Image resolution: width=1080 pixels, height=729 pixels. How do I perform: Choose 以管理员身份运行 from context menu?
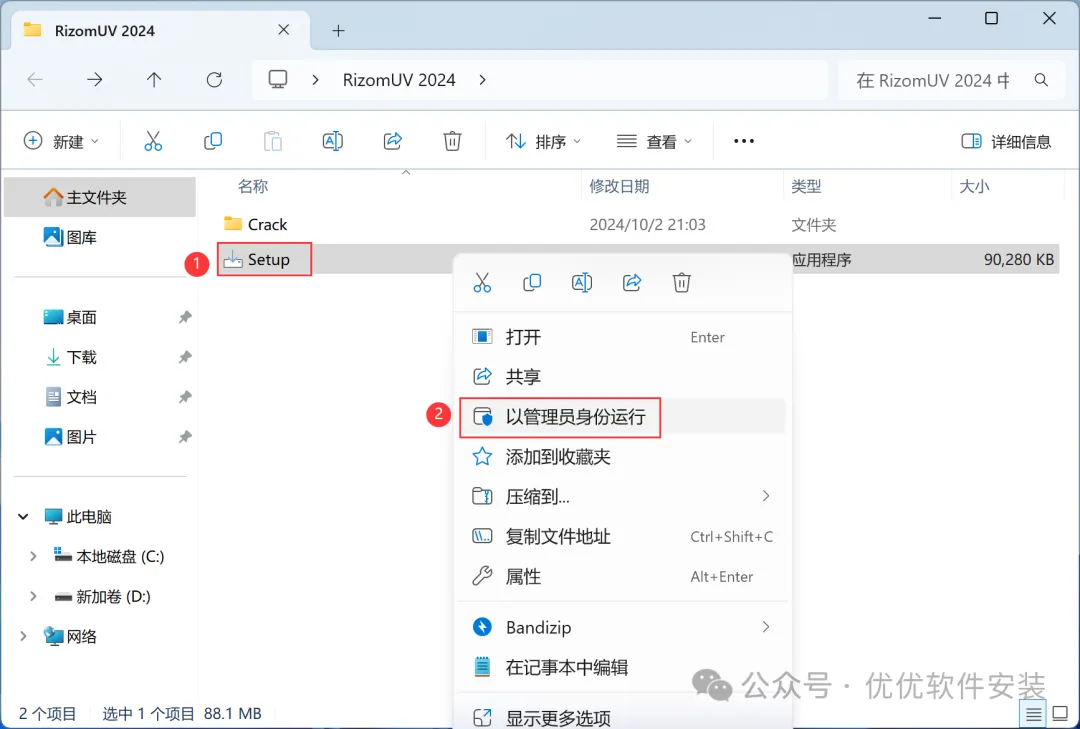pos(622,416)
